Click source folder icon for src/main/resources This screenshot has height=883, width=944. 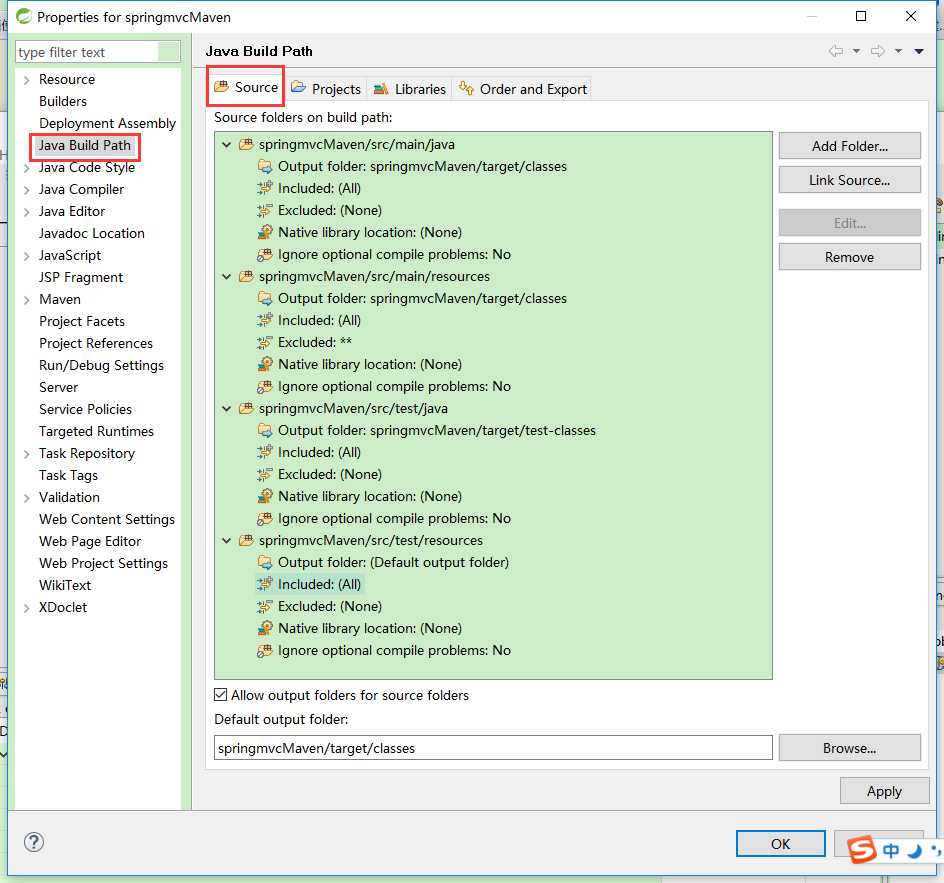click(246, 276)
